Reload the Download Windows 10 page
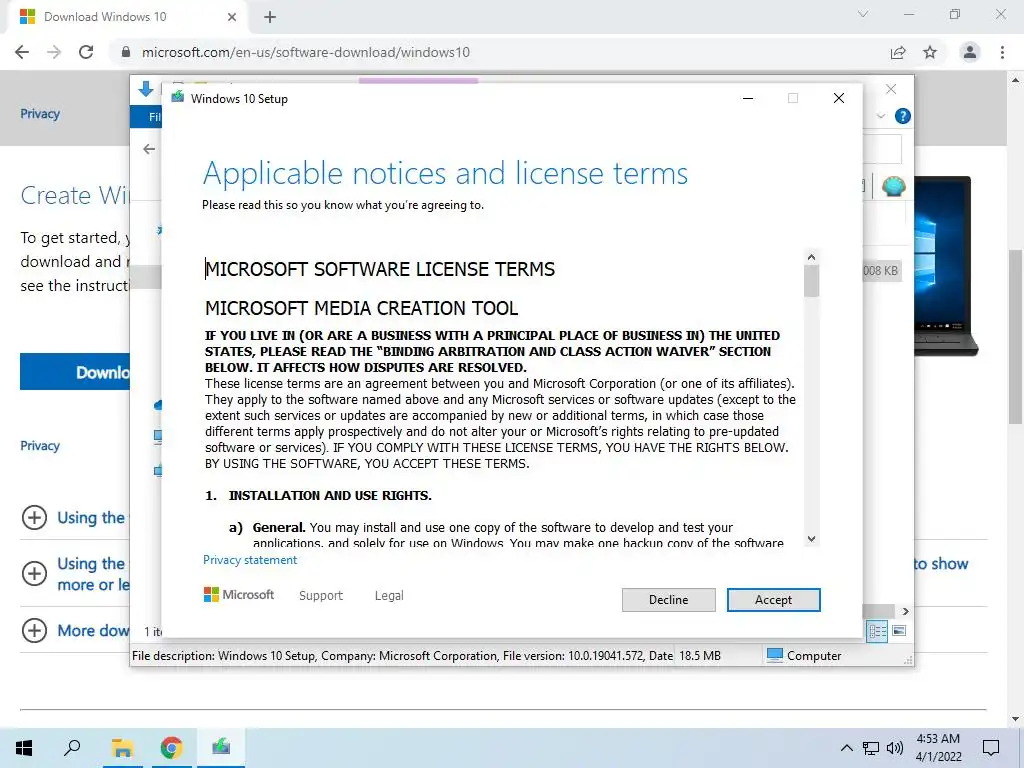 point(86,52)
